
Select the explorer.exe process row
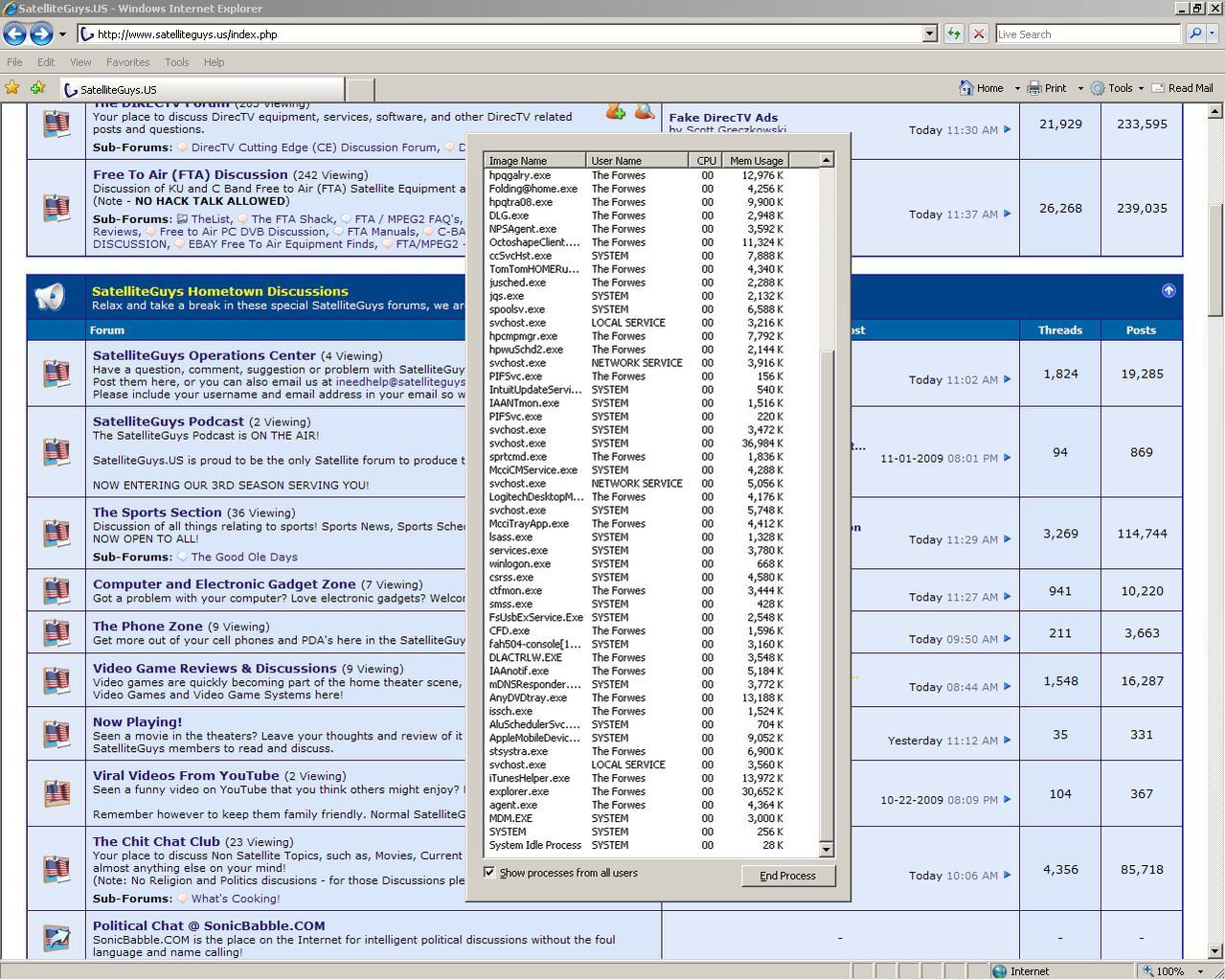tap(651, 791)
